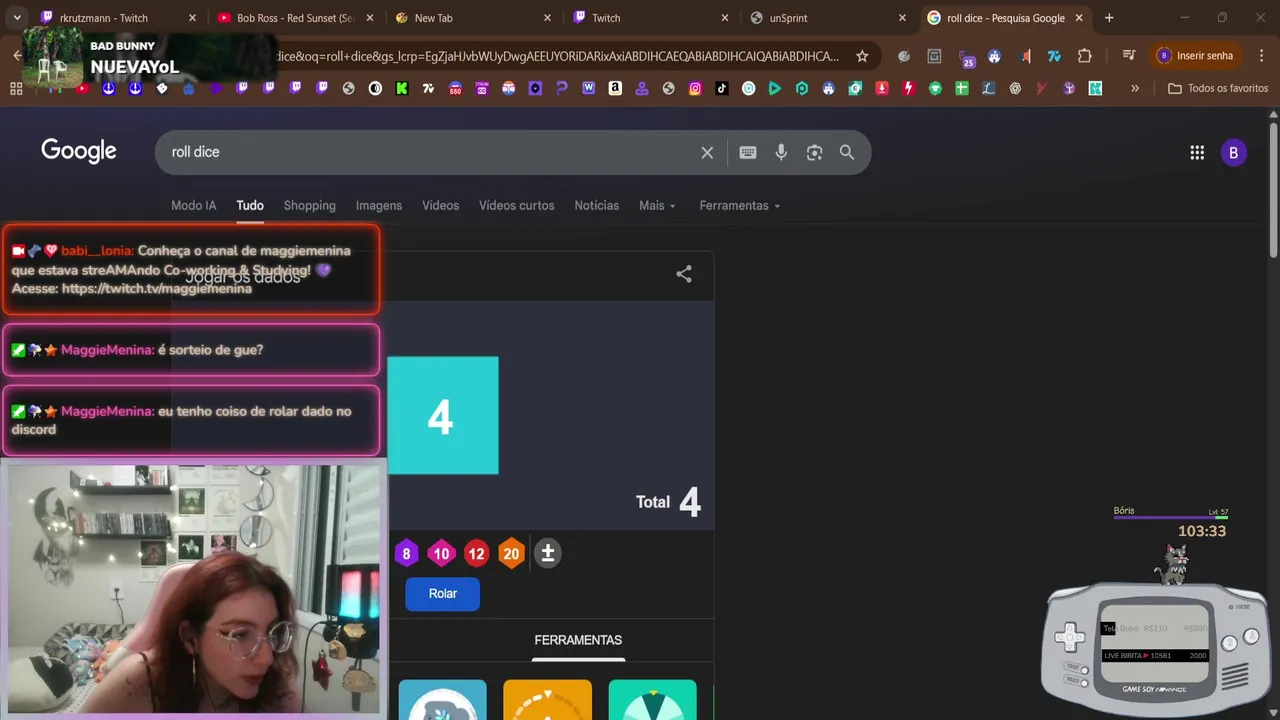The height and width of the screenshot is (720, 1280).
Task: Switch to Vídeos curtos results
Action: [x=516, y=205]
